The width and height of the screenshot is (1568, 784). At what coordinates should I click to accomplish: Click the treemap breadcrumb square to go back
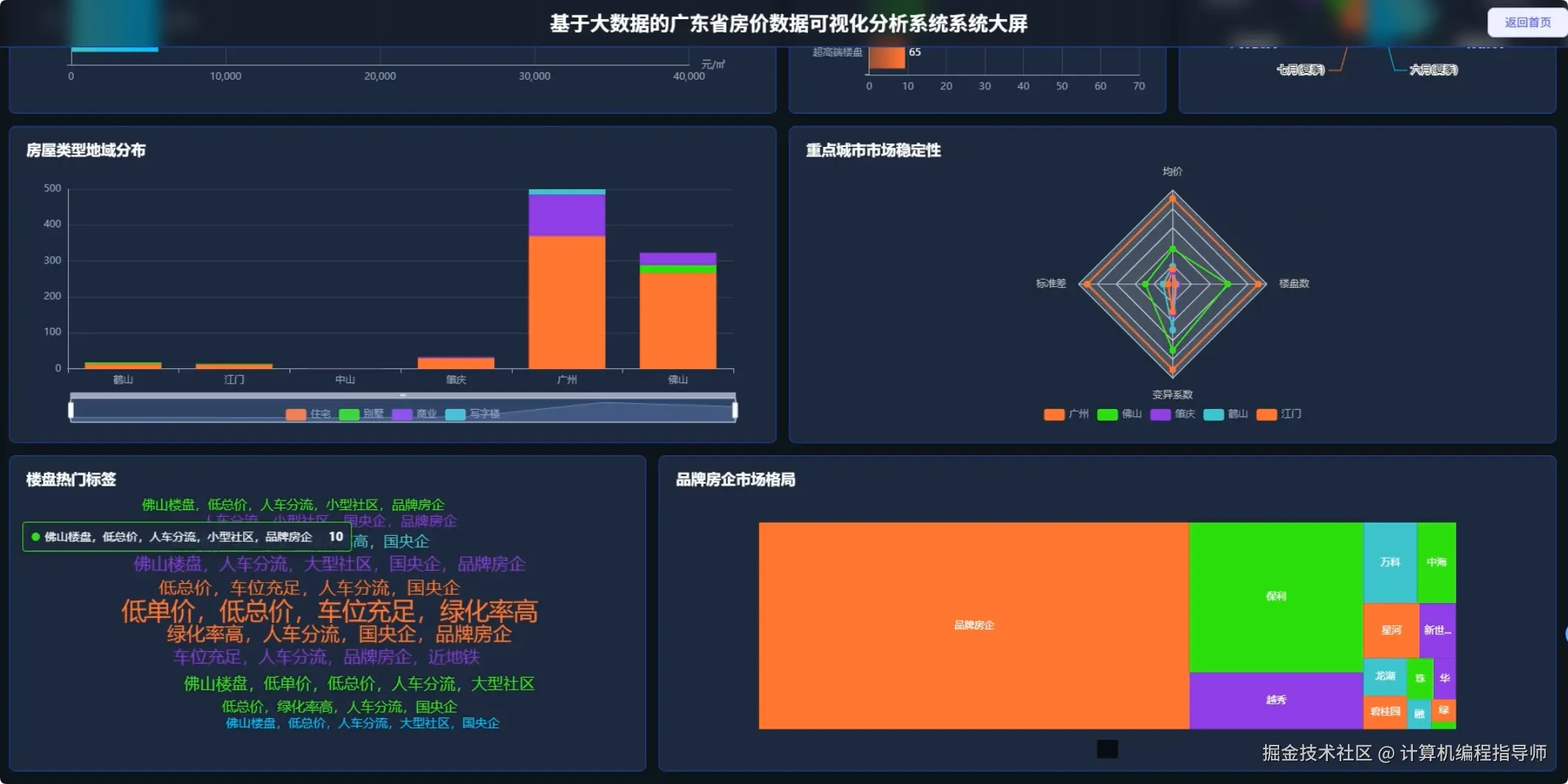click(1106, 750)
